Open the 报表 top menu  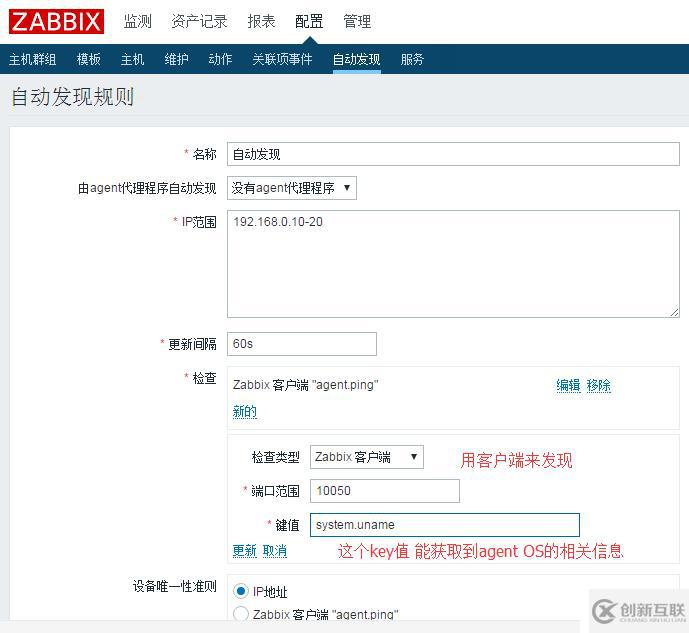(x=261, y=21)
